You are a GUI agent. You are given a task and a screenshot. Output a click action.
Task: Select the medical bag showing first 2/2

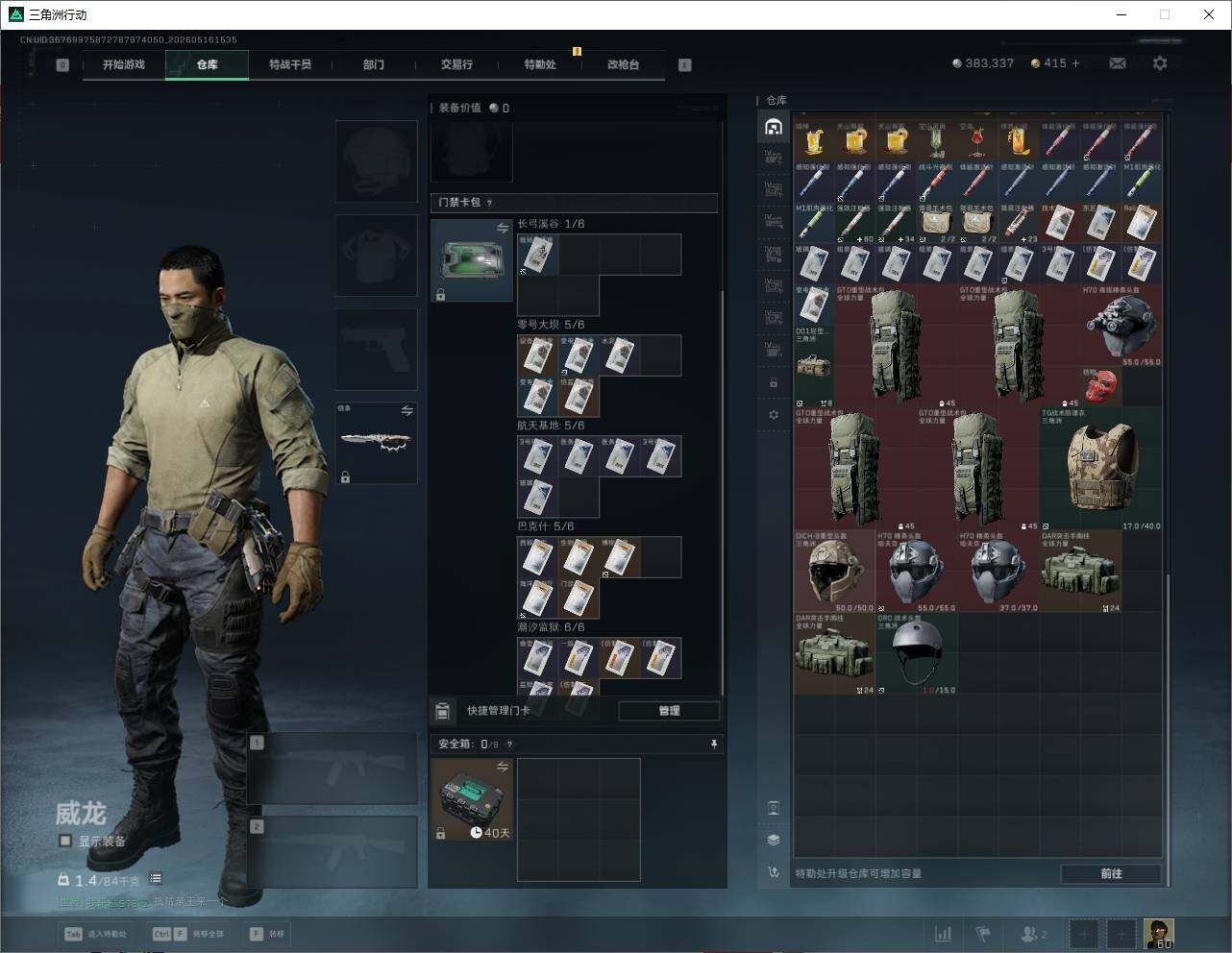pyautogui.click(x=938, y=224)
